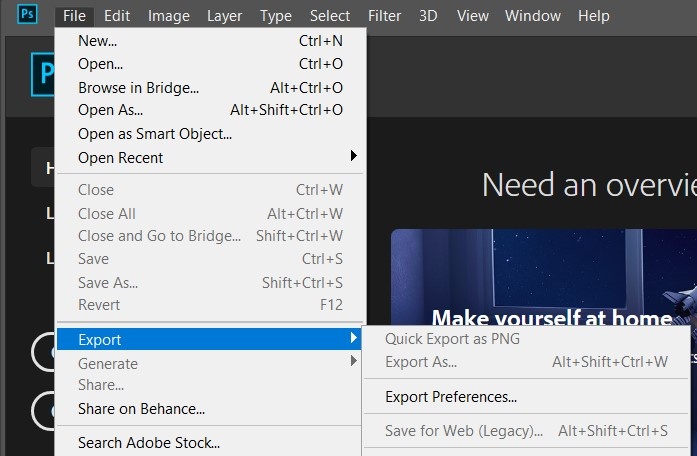The width and height of the screenshot is (697, 456).
Task: Expand the Generate submenu arrow
Action: tap(353, 362)
